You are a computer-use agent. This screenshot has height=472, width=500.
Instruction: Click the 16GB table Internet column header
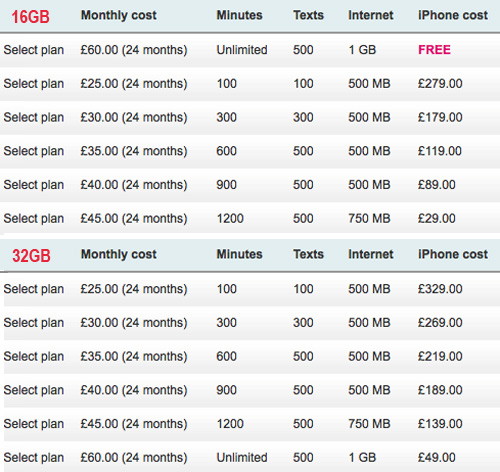[371, 15]
